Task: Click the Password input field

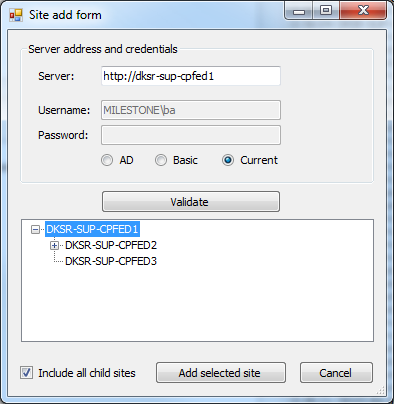Action: coord(191,135)
